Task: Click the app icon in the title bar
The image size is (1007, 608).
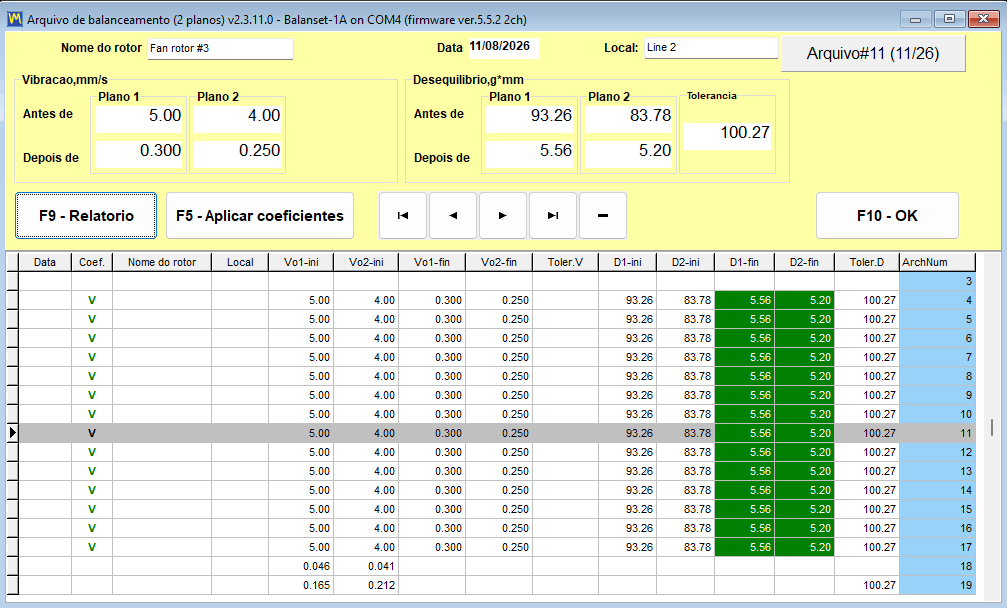Action: pyautogui.click(x=14, y=19)
